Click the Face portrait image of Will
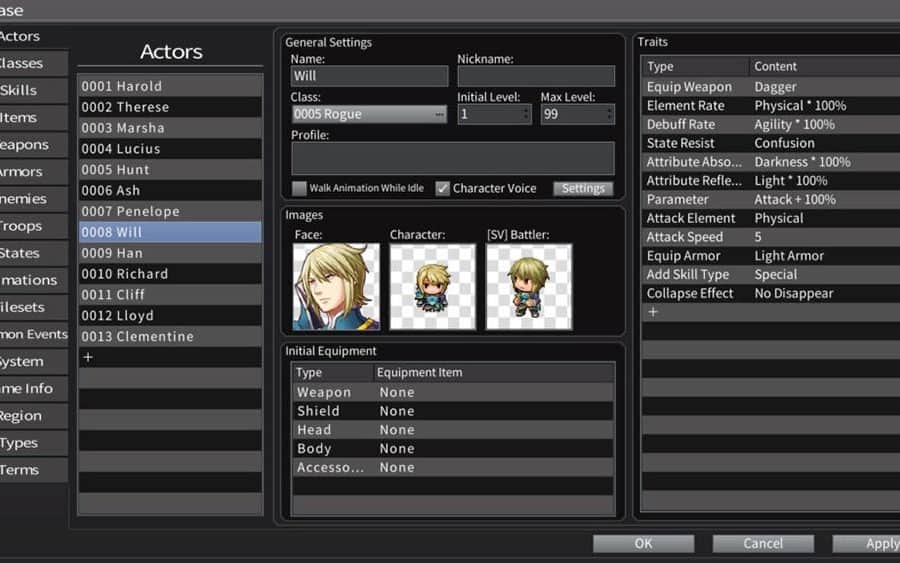Screen dimensions: 900x563 click(x=336, y=287)
